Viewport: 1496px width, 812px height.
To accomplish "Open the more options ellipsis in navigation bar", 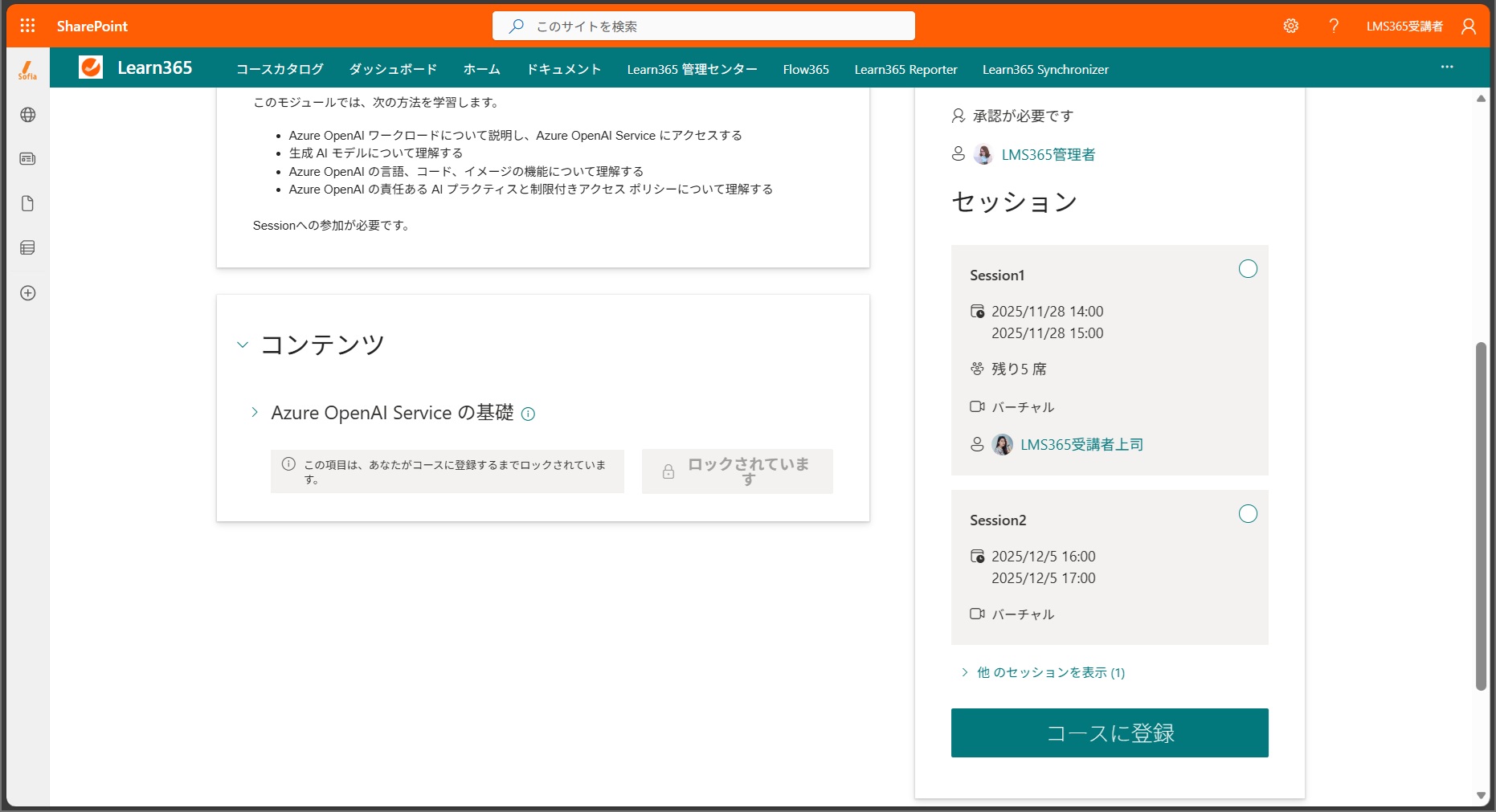I will tap(1447, 67).
